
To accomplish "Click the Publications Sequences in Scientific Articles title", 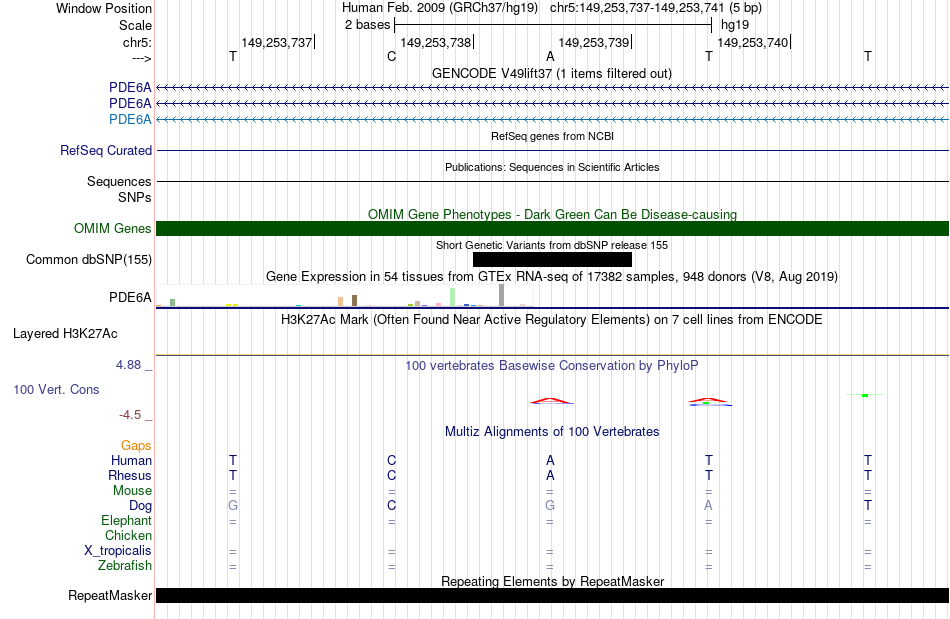I will [x=552, y=167].
